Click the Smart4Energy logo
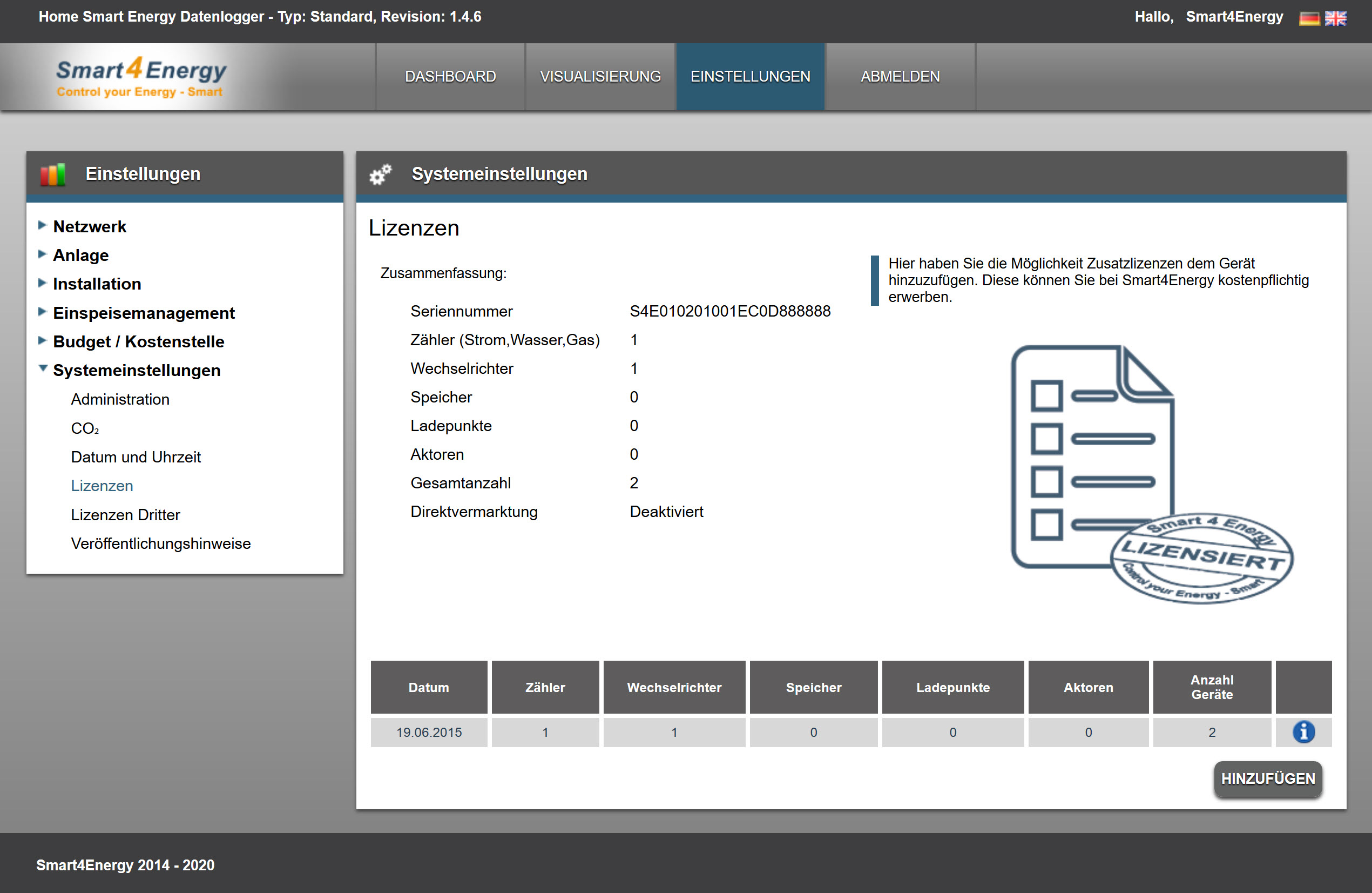The width and height of the screenshot is (1372, 893). coord(141,77)
